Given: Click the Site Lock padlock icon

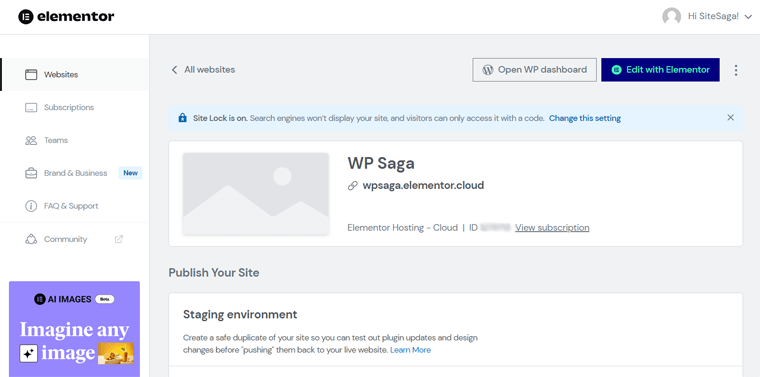Looking at the screenshot, I should tap(182, 118).
